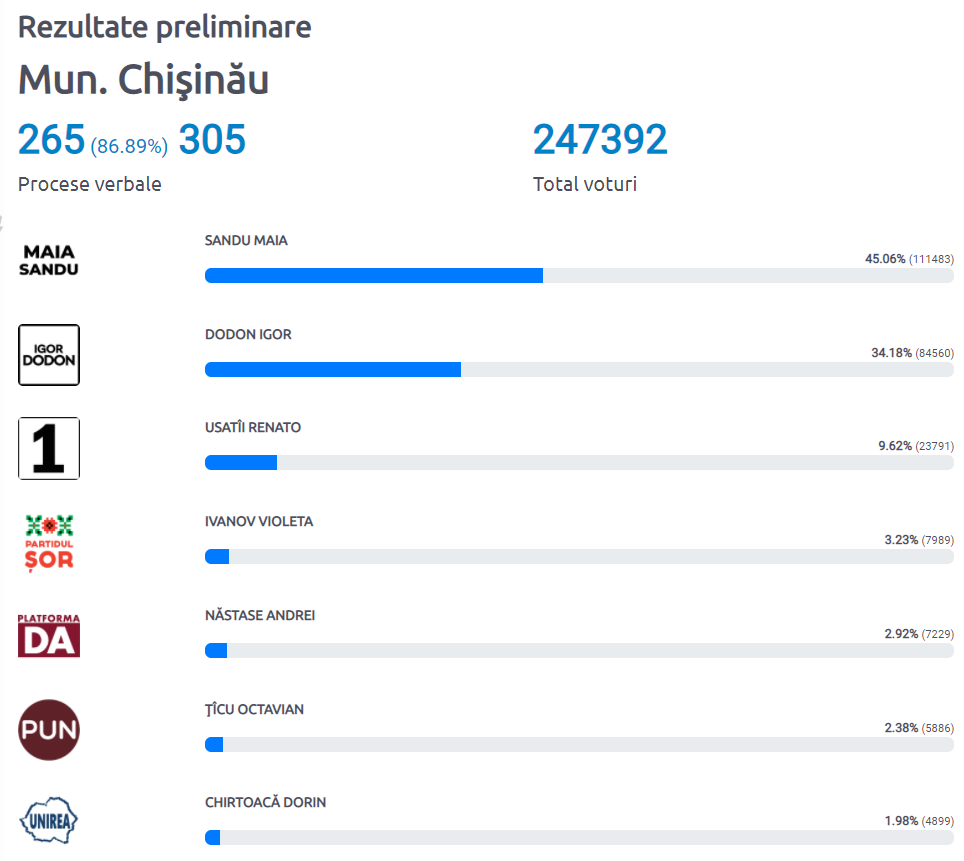964x861 pixels.
Task: Open the Platforma DA logo
Action: tap(49, 636)
